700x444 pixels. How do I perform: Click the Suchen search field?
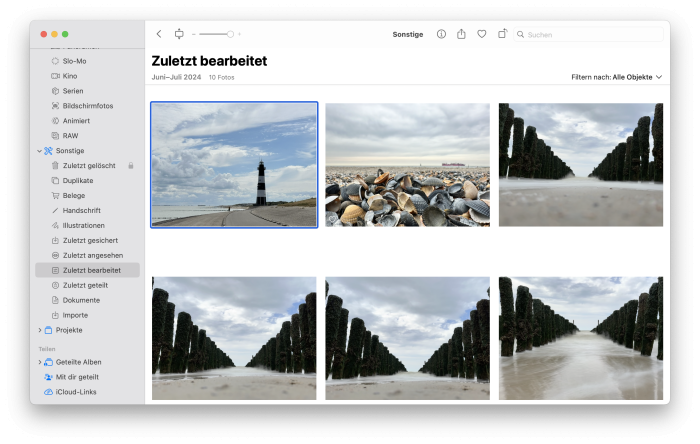click(588, 34)
